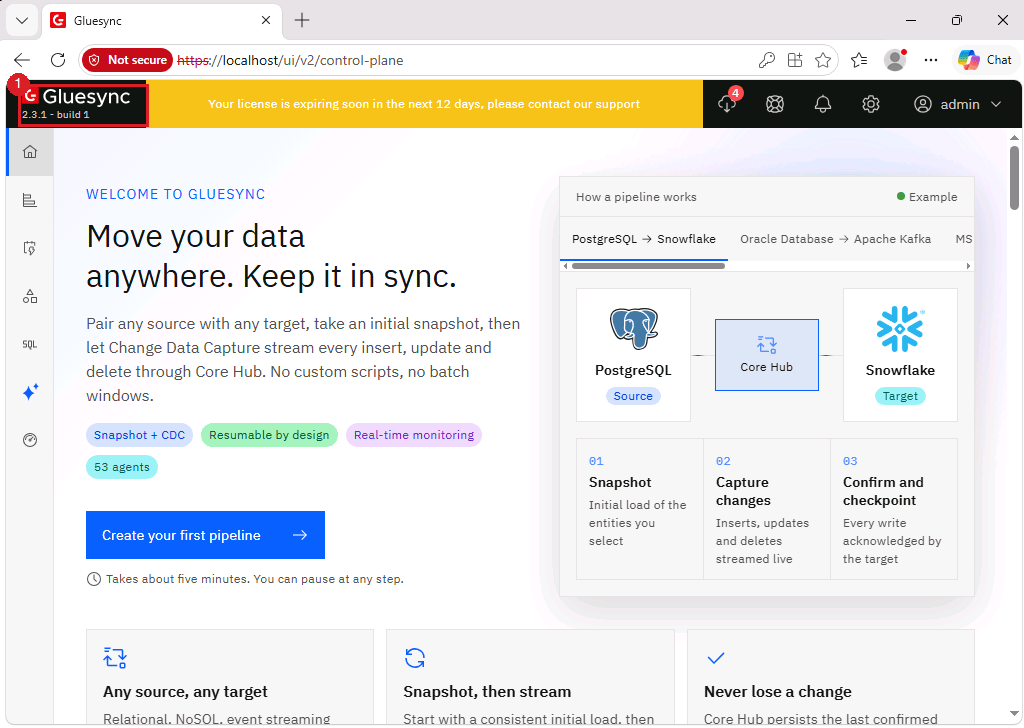1024x728 pixels.
Task: Click the 02 Capture changes step
Action: click(x=767, y=509)
